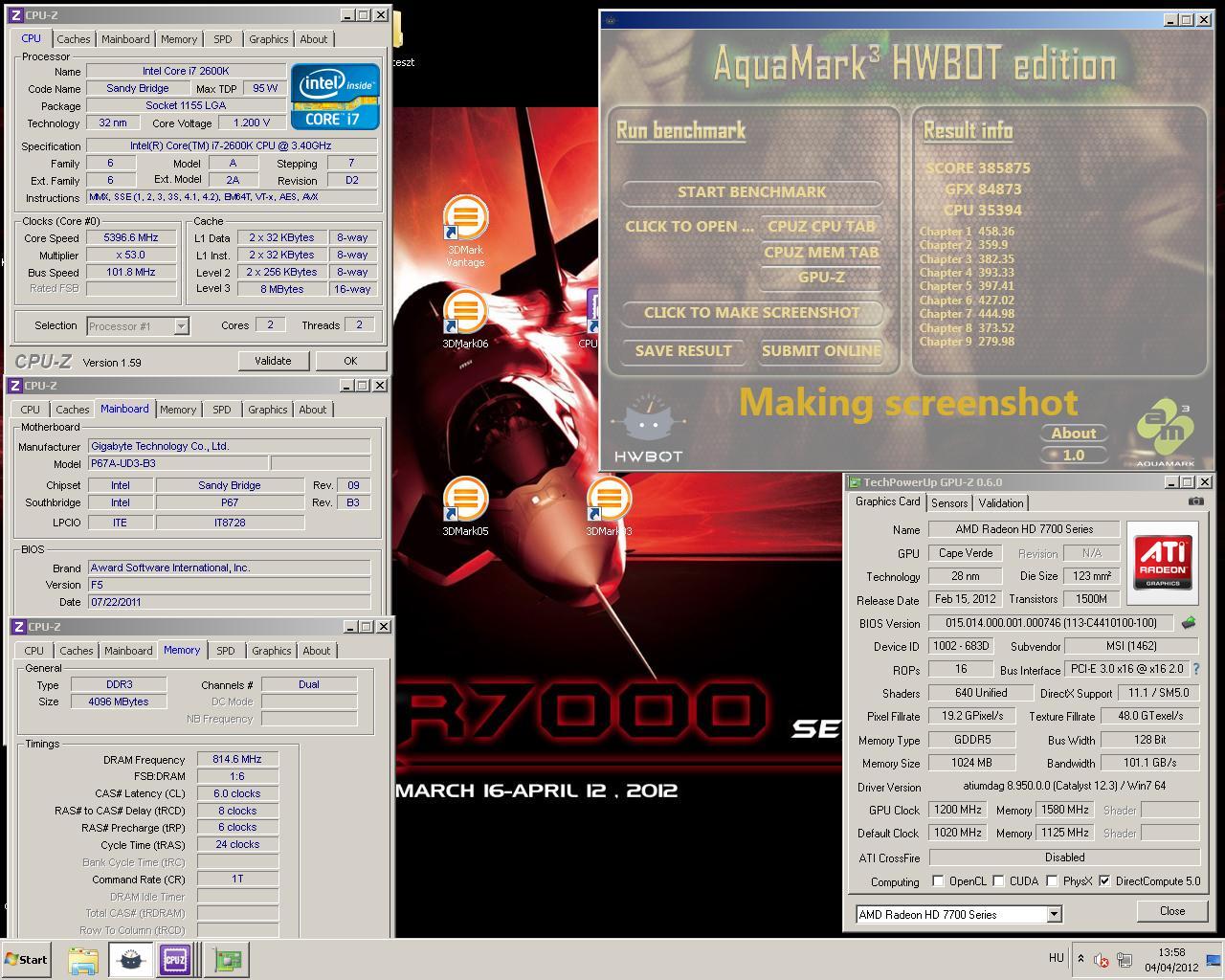Open the Processor #1 selection dropdown
Viewport: 1225px width, 980px height.
coord(181,326)
